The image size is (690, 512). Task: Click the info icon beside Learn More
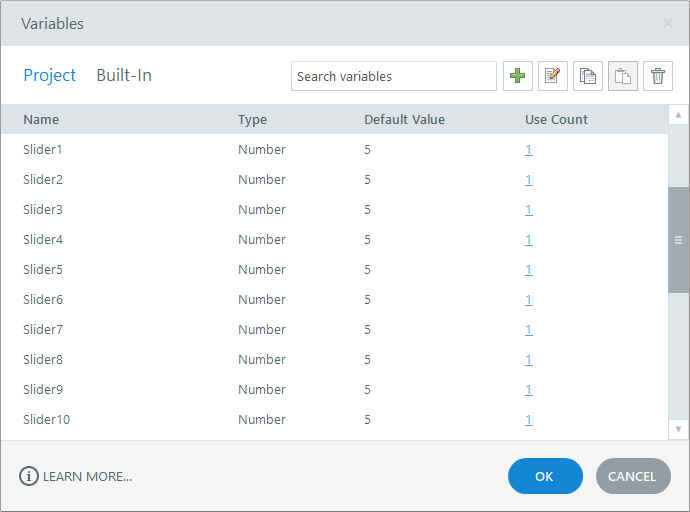[x=29, y=476]
